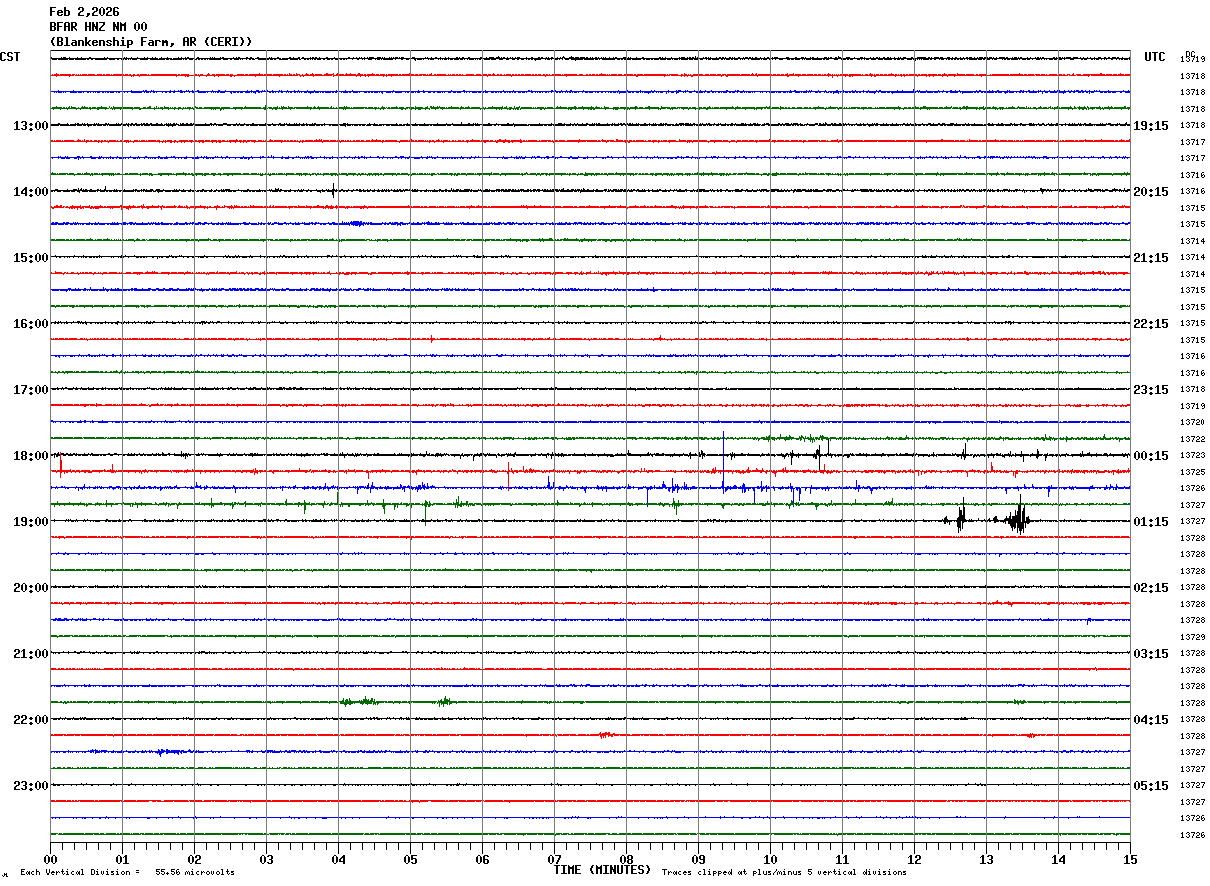This screenshot has height=886, width=1210.
Task: Click the 22:15 UTC time label
Action: pos(1151,324)
